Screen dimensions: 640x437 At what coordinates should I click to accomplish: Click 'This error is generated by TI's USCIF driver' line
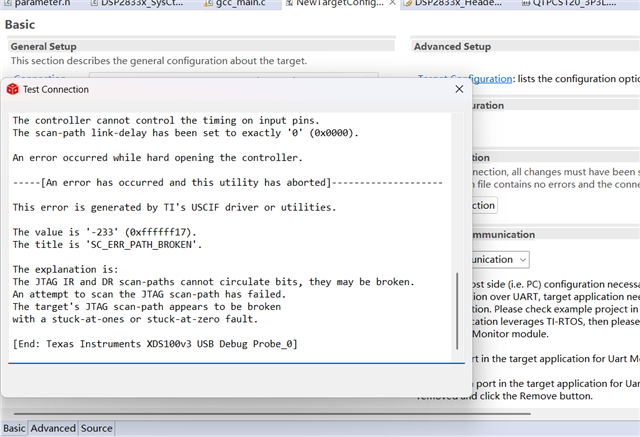(x=174, y=207)
